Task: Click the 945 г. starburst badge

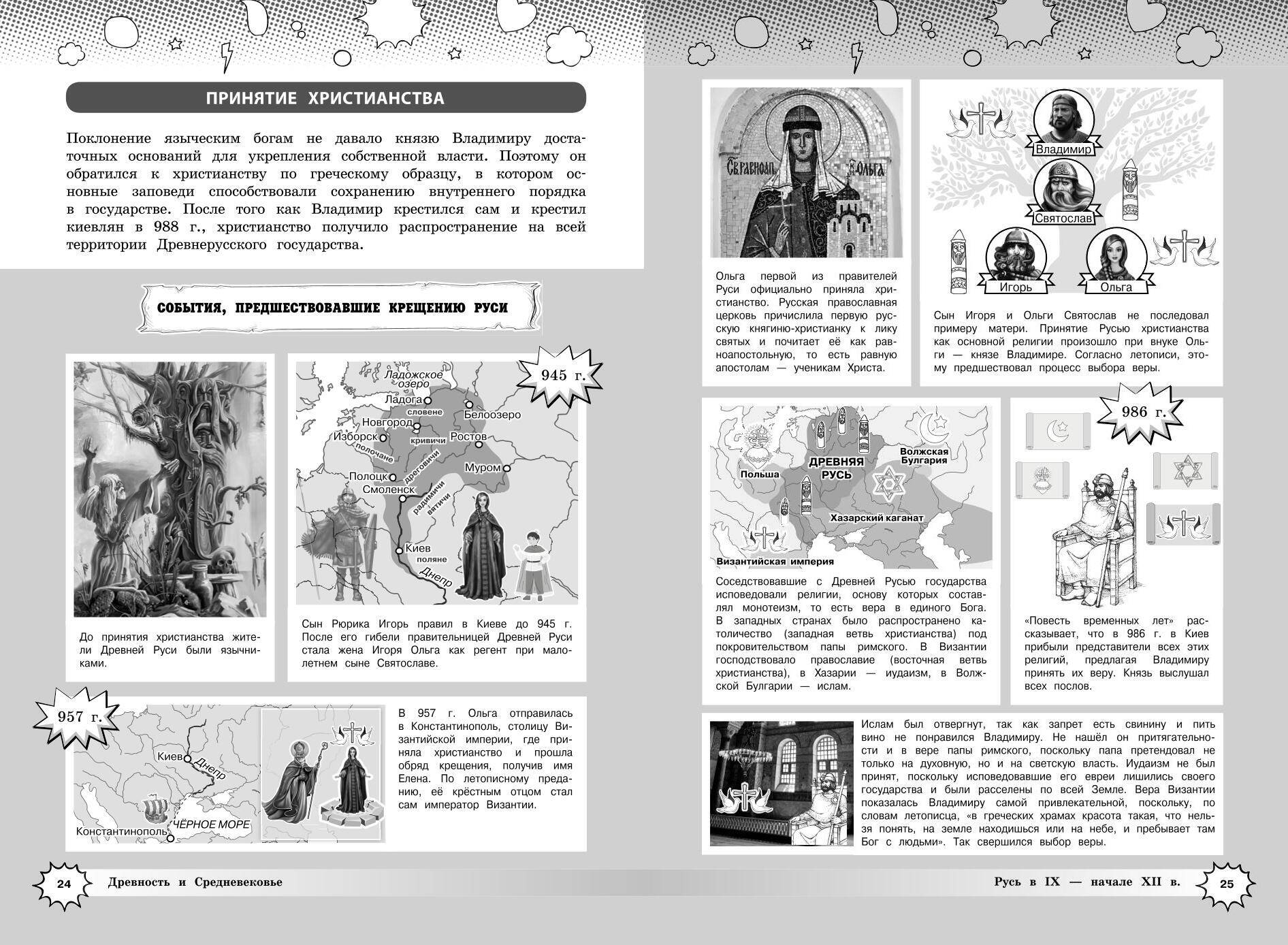Action: coord(561,377)
